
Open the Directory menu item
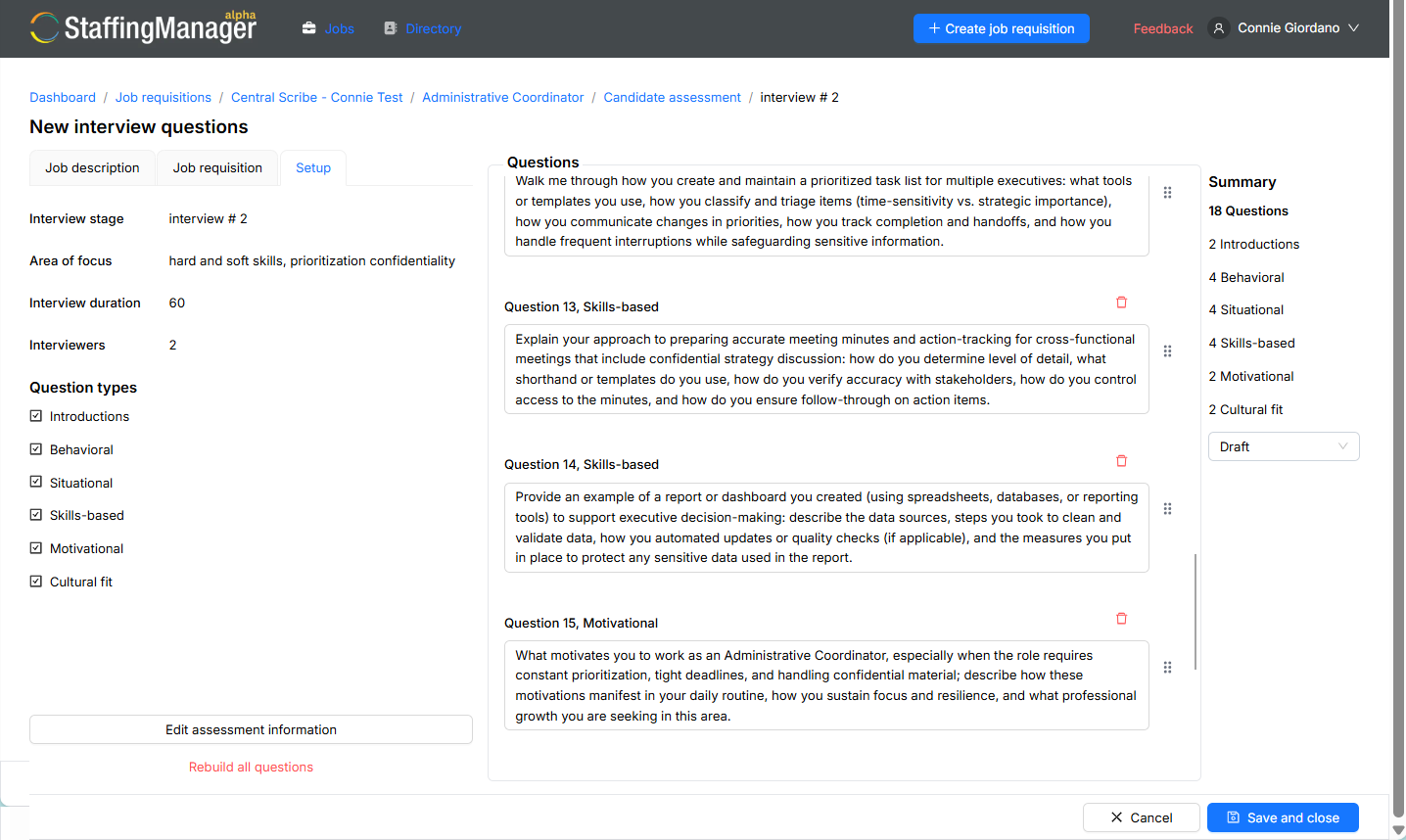pyautogui.click(x=434, y=28)
